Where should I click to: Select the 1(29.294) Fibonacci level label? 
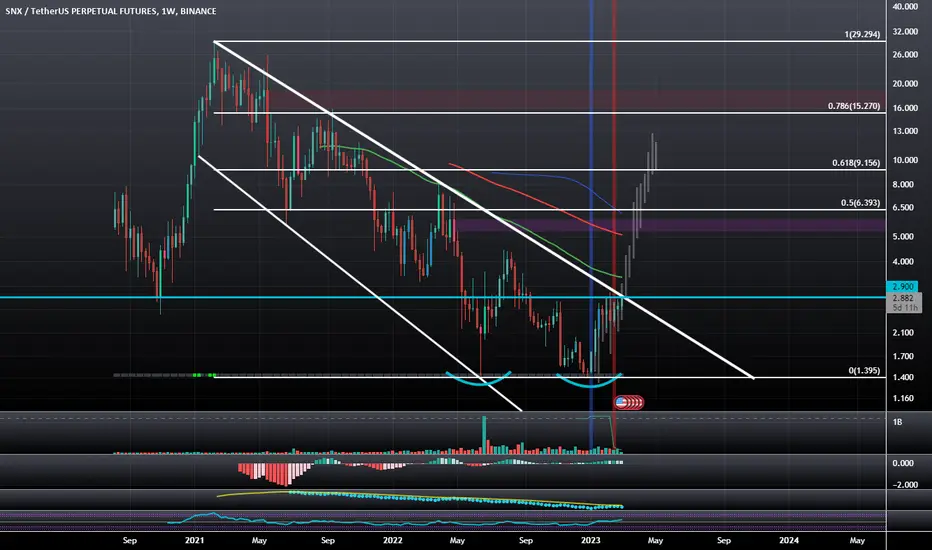pyautogui.click(x=862, y=34)
